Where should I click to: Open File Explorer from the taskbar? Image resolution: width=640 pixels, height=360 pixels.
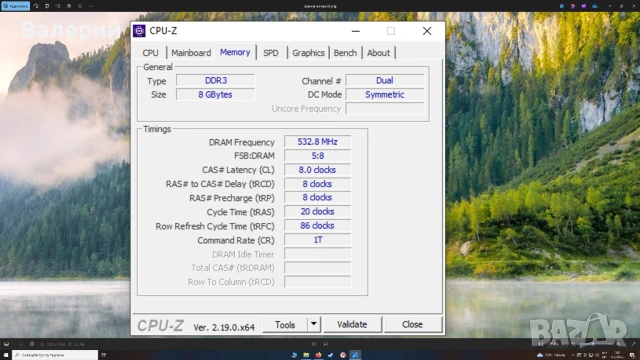click(x=306, y=355)
